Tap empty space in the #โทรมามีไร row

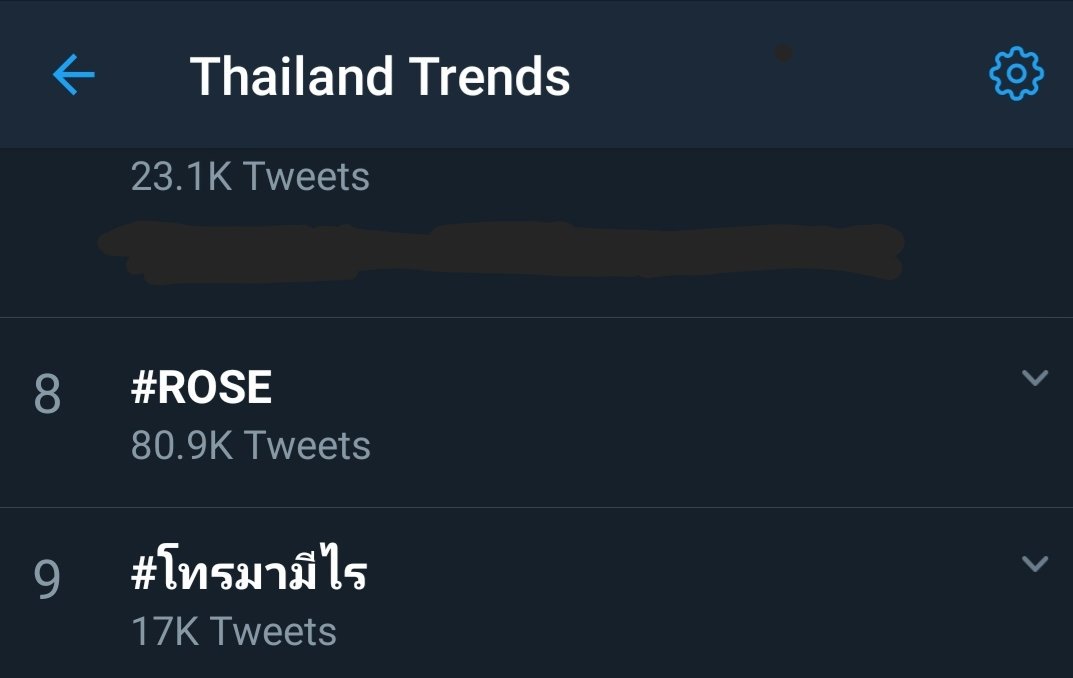684,595
